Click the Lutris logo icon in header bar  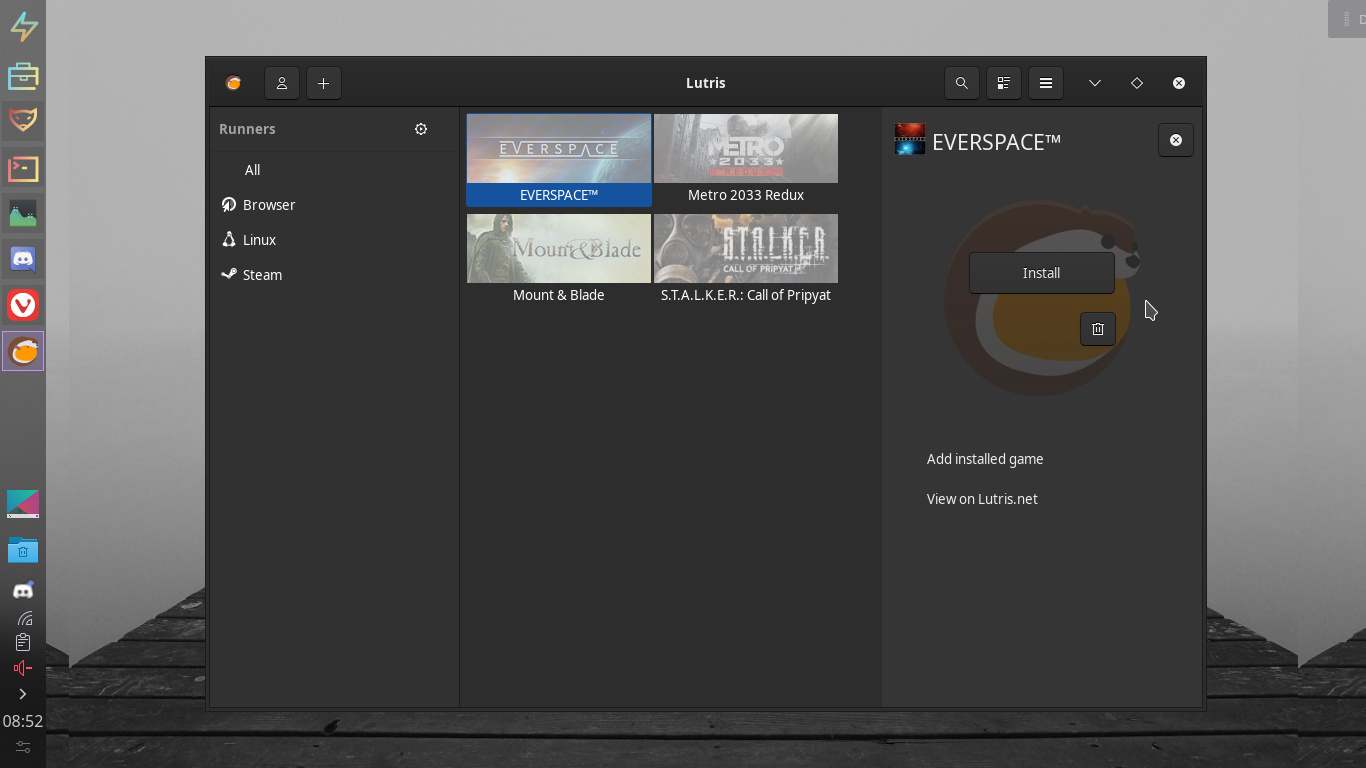pyautogui.click(x=233, y=83)
